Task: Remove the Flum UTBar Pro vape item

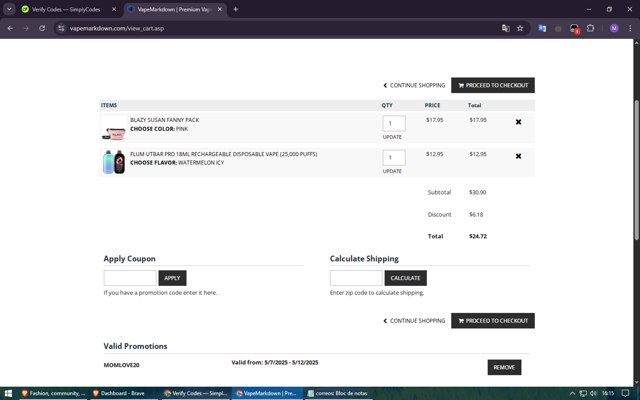Action: [x=518, y=156]
